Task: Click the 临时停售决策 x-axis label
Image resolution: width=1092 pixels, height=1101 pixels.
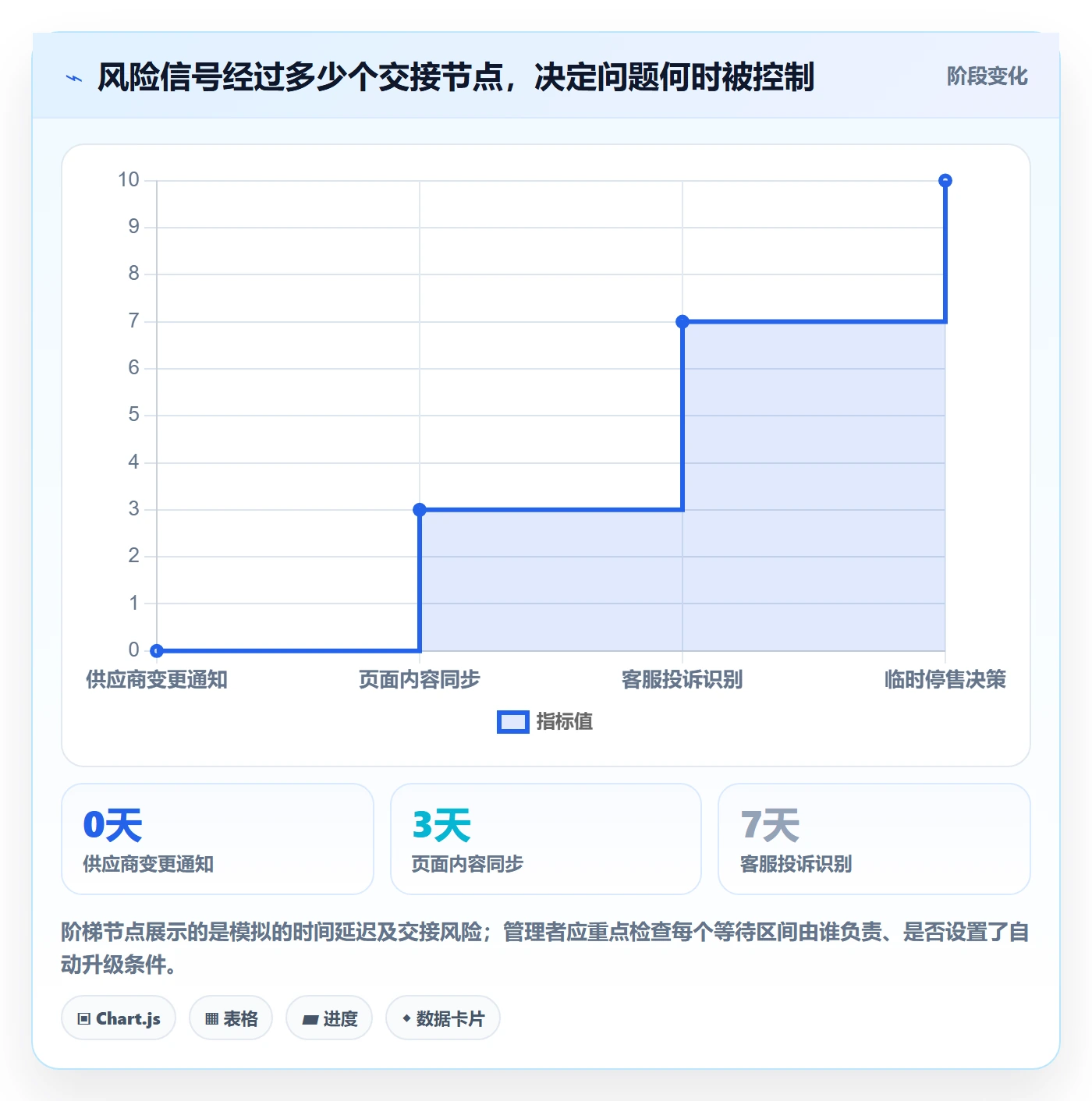Action: (945, 680)
